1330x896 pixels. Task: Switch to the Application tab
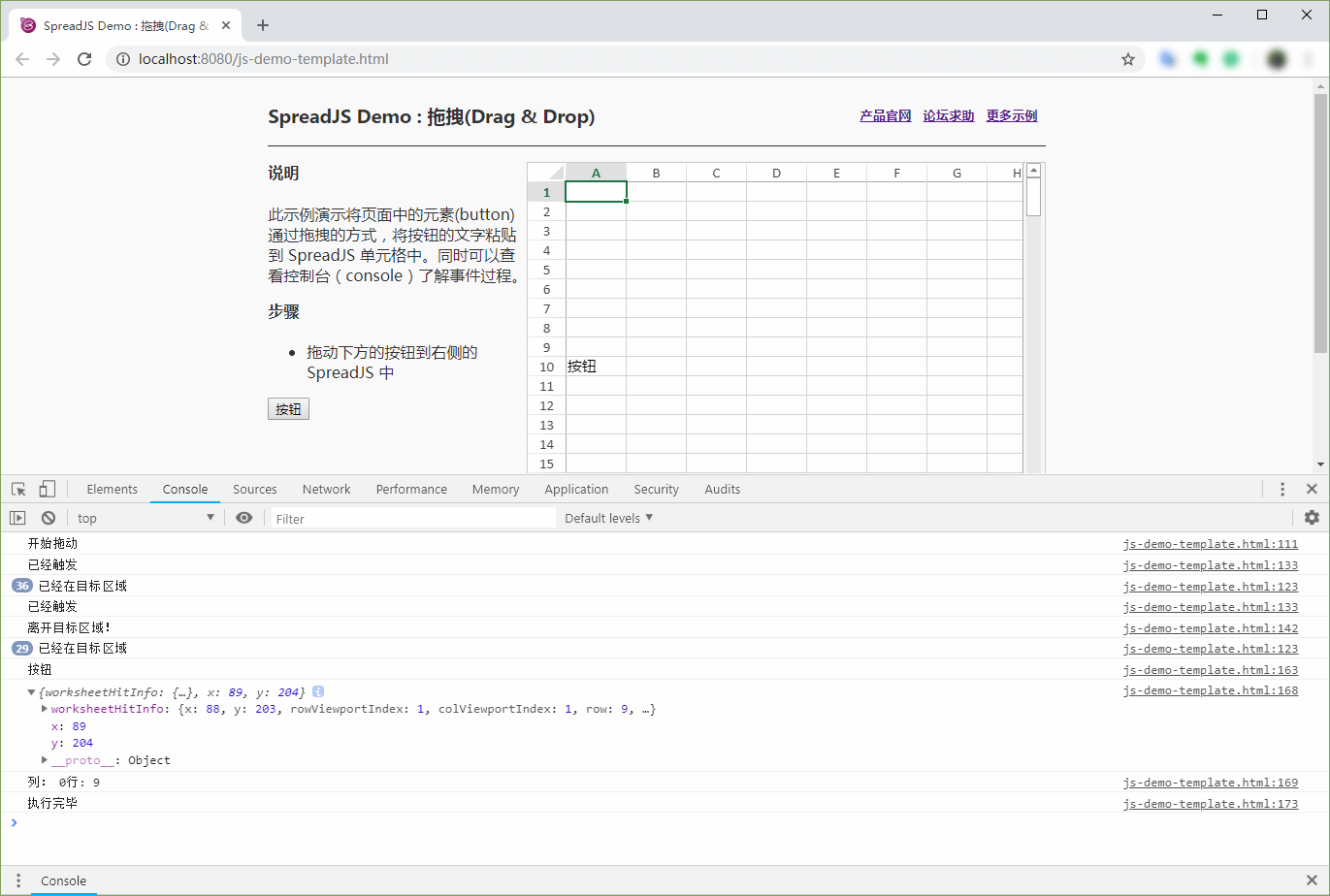point(577,489)
